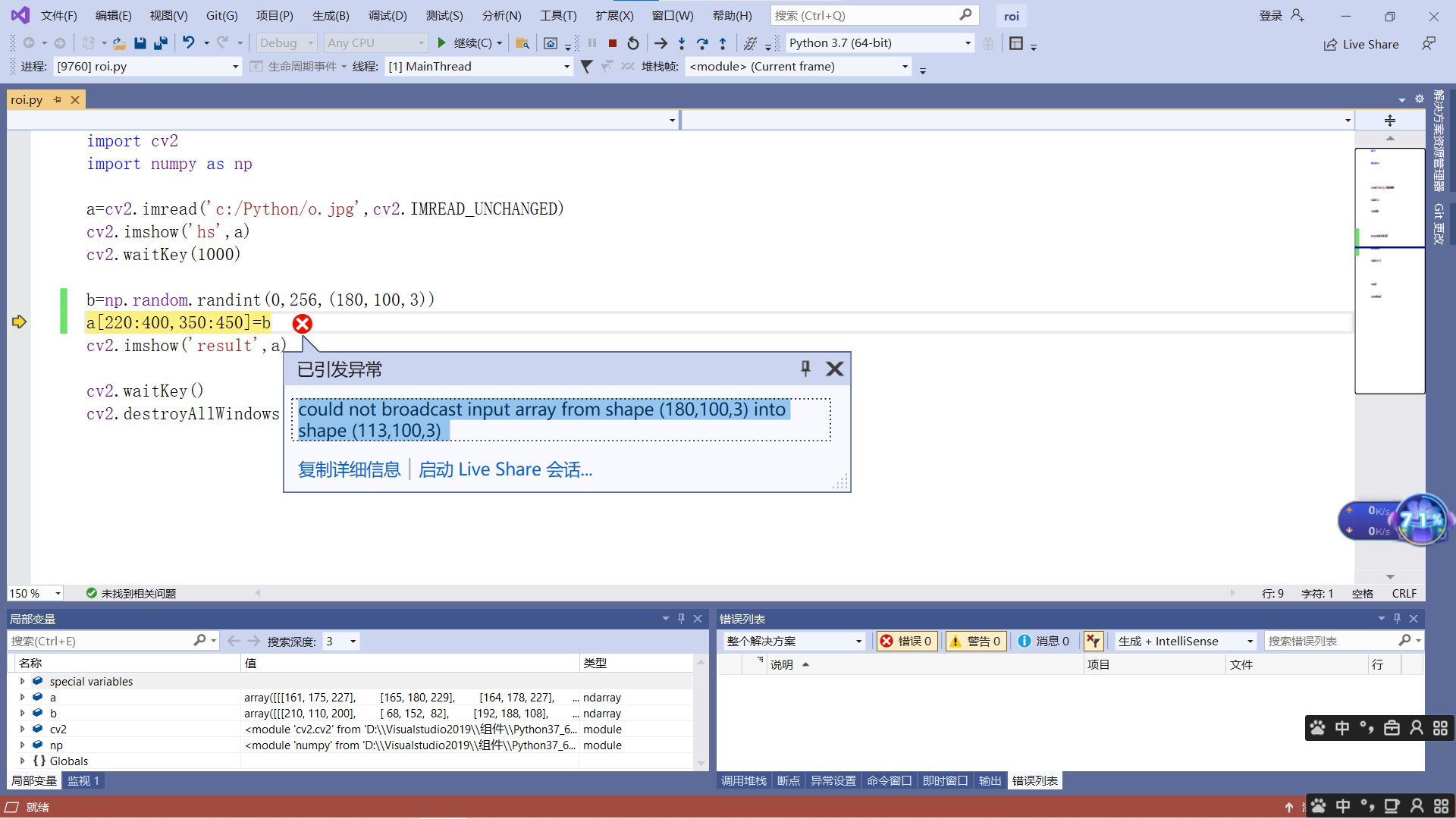Pin the exception popup
Screen dimensions: 1456x819
coord(805,369)
